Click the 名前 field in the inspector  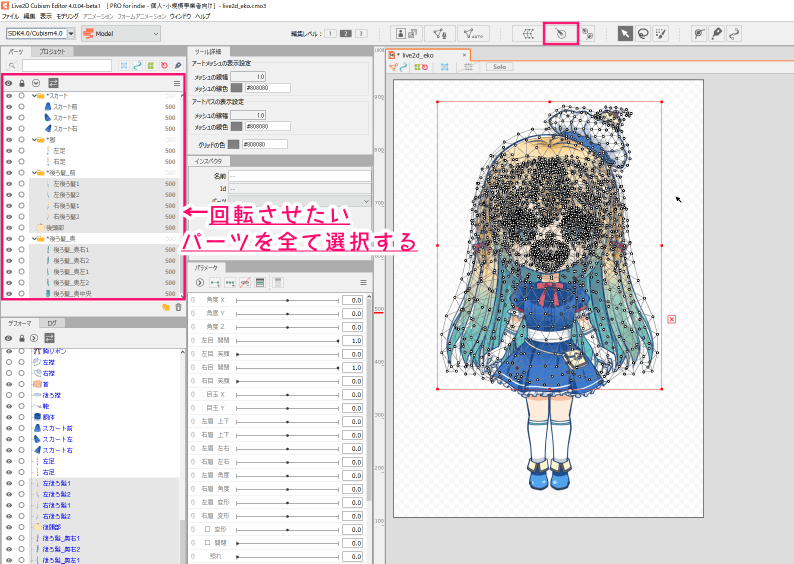[300, 176]
